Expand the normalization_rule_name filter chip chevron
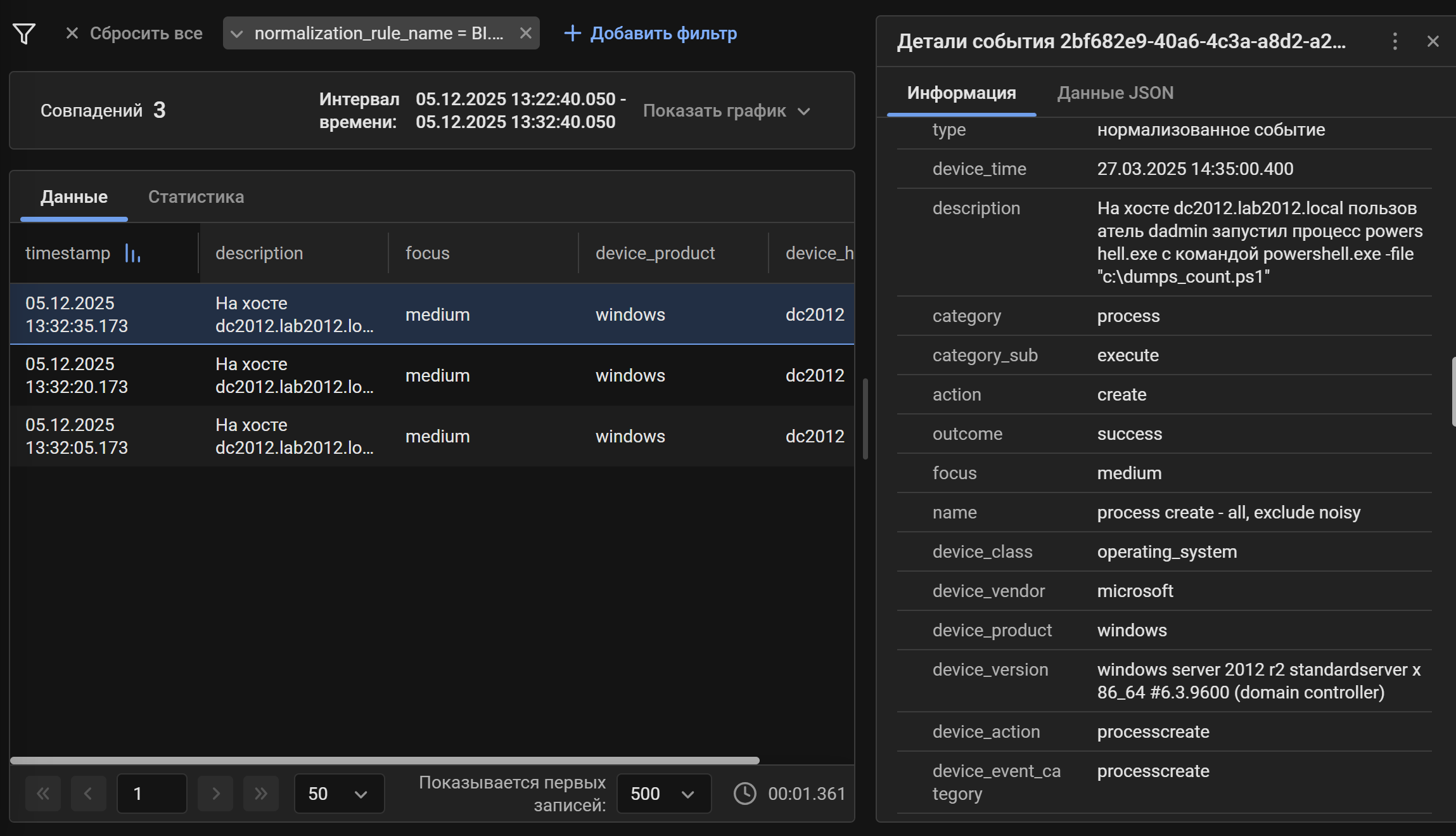 237,33
